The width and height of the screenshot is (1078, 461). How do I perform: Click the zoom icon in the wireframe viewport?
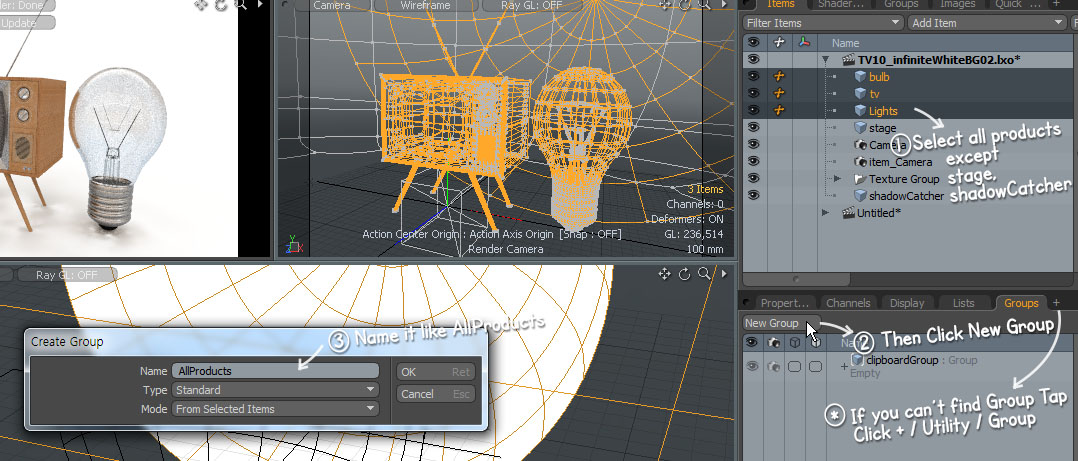pyautogui.click(x=703, y=5)
